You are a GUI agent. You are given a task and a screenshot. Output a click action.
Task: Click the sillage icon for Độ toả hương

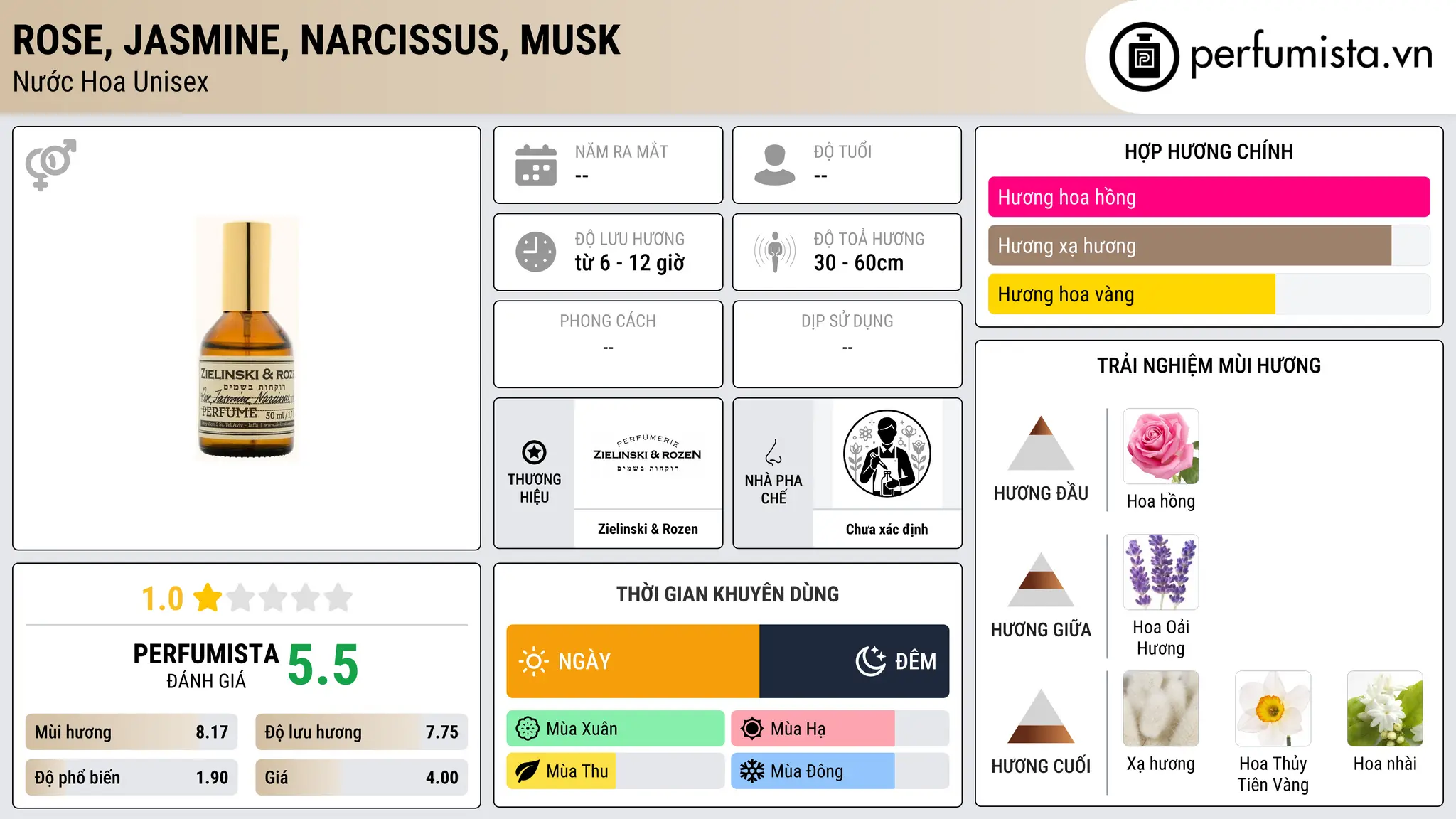point(774,252)
